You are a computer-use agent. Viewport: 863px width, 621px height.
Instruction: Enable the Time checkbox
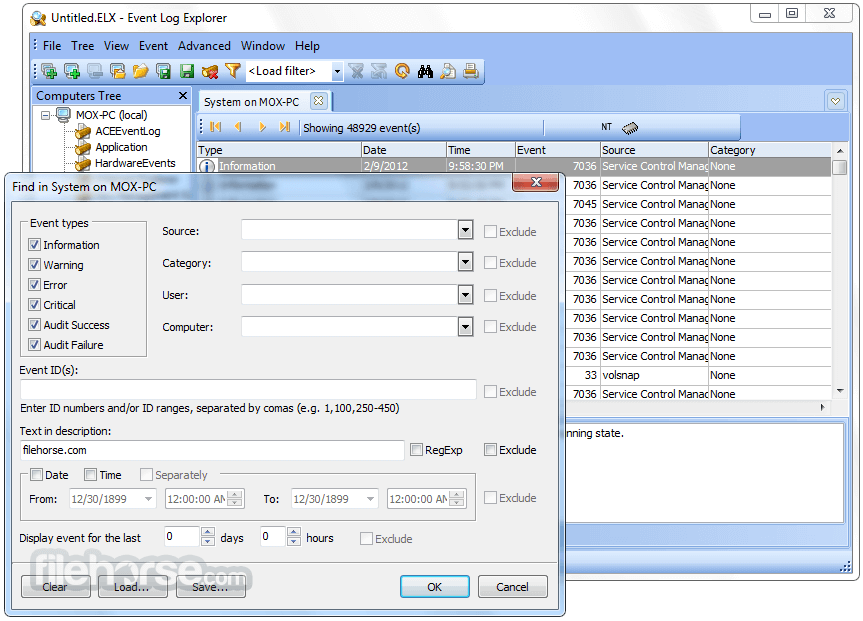[x=90, y=475]
